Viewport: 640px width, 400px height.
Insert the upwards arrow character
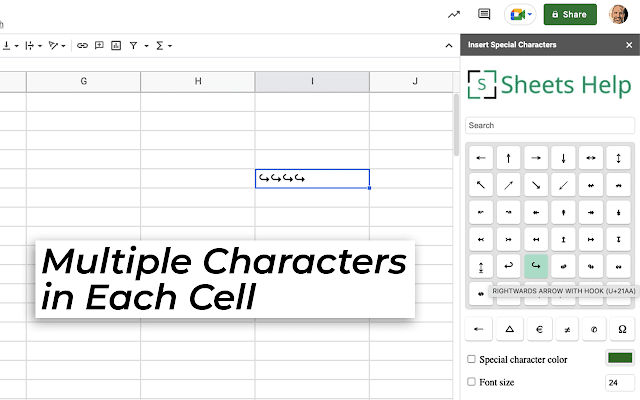coord(508,158)
